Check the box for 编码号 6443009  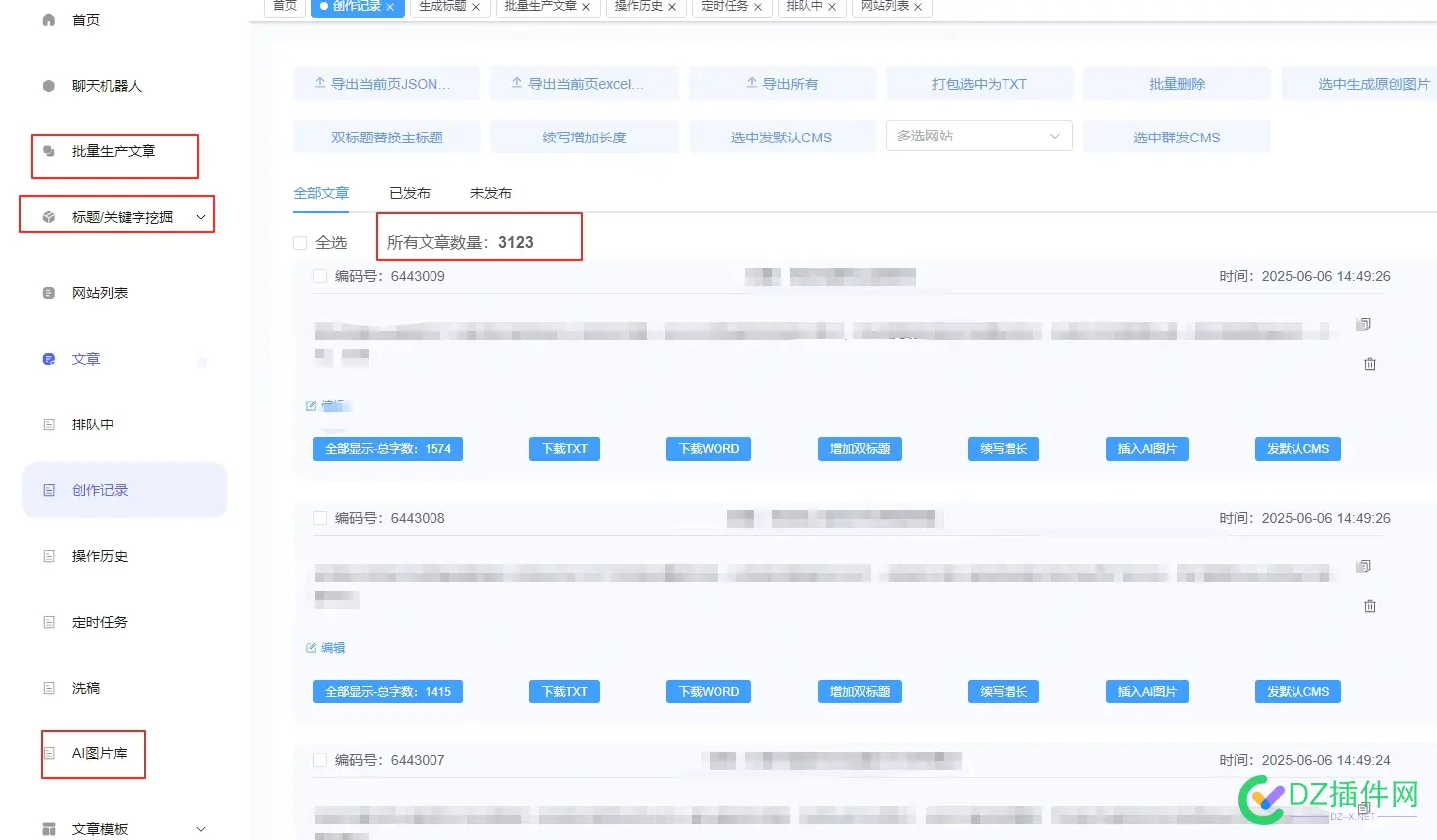pyautogui.click(x=320, y=276)
